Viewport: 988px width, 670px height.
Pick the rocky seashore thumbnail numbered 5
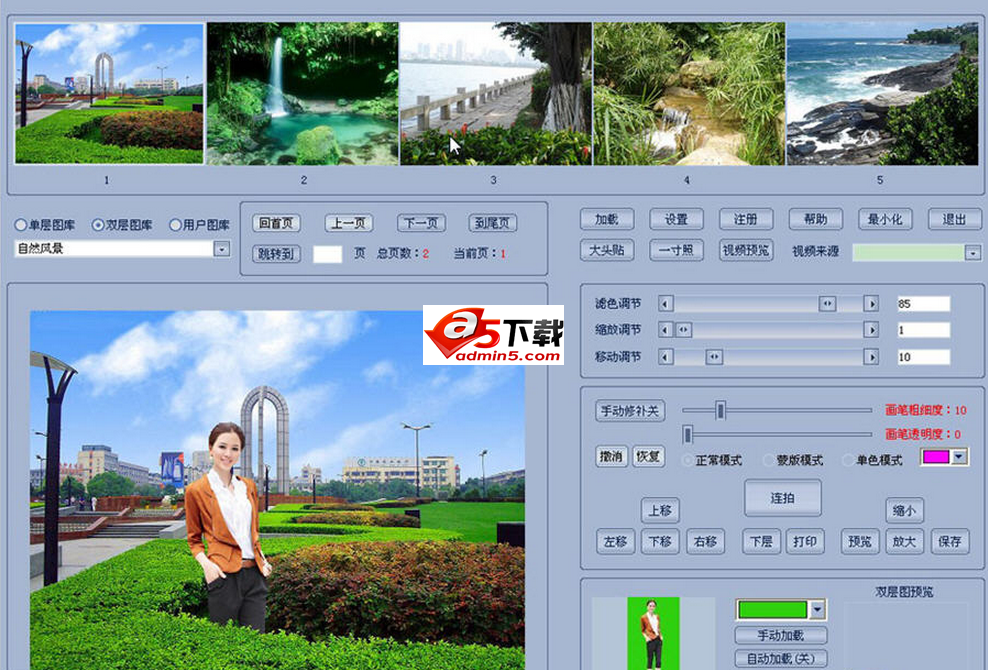click(881, 94)
